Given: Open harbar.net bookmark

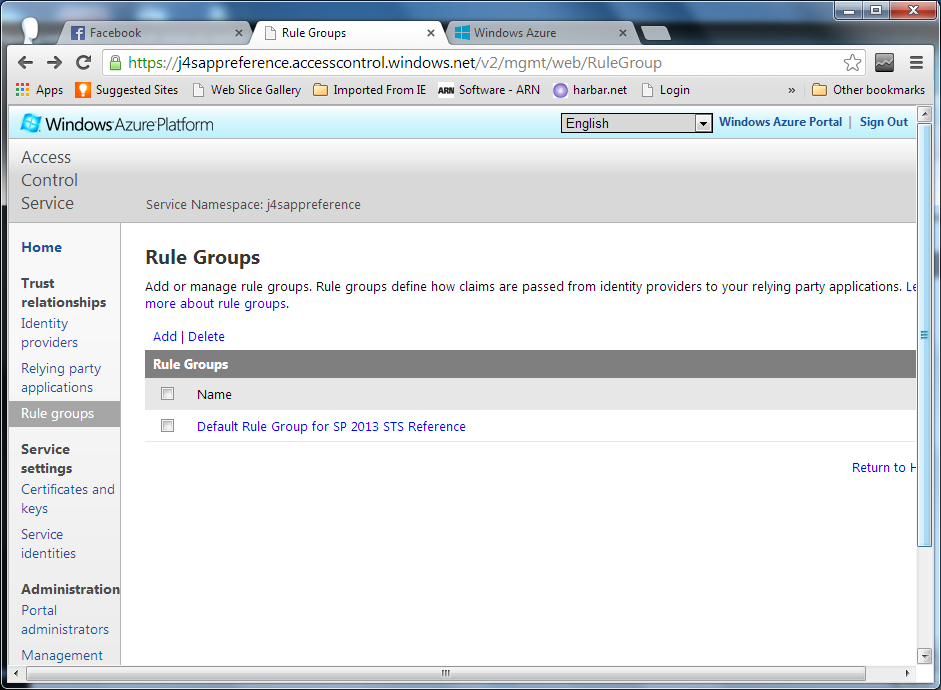Looking at the screenshot, I should [590, 90].
